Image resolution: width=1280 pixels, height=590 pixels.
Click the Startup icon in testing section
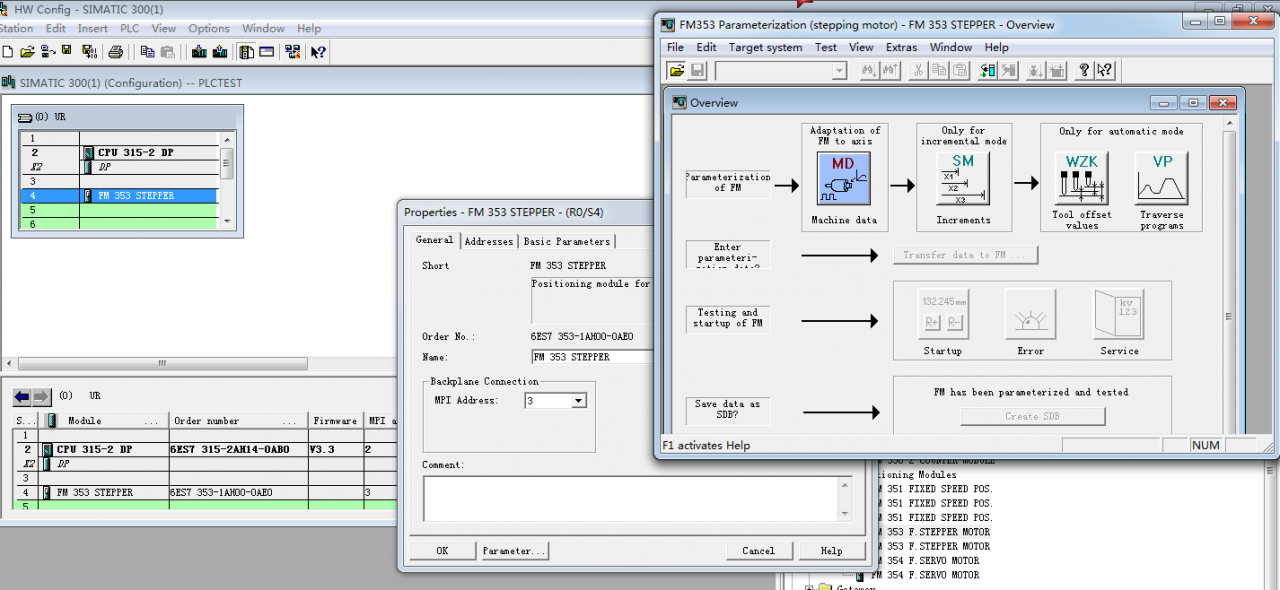point(943,314)
